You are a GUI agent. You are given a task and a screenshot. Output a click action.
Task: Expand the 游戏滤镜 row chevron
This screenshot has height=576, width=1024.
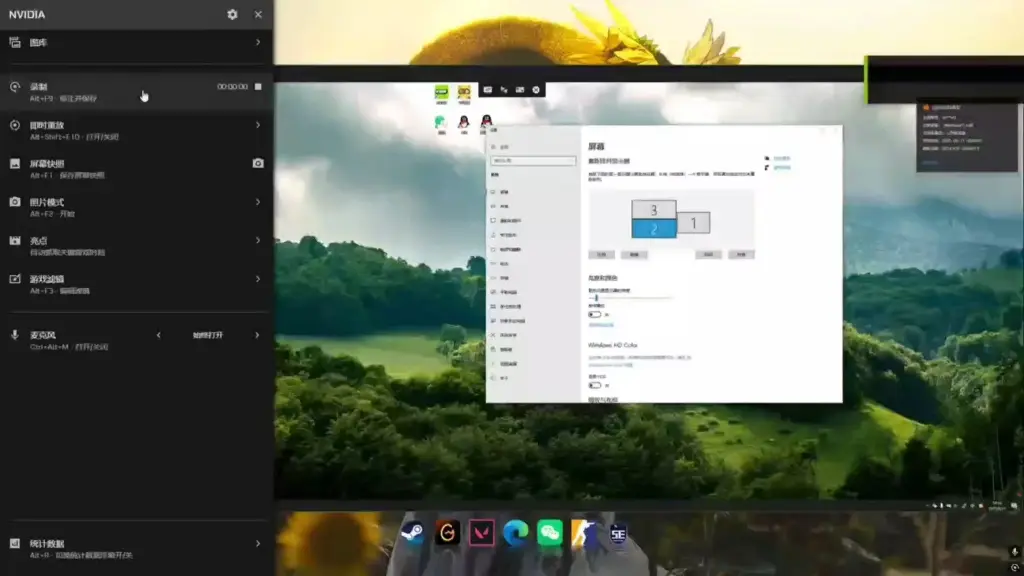(258, 279)
